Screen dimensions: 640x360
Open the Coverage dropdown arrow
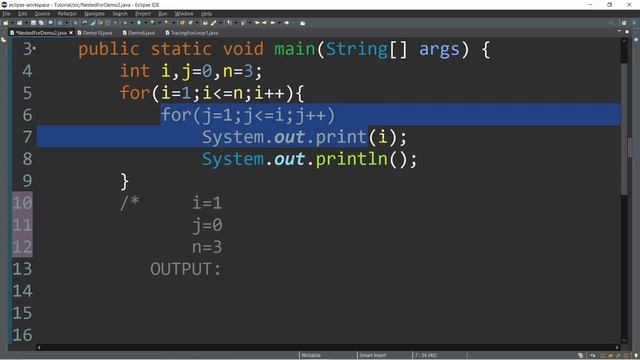point(159,23)
